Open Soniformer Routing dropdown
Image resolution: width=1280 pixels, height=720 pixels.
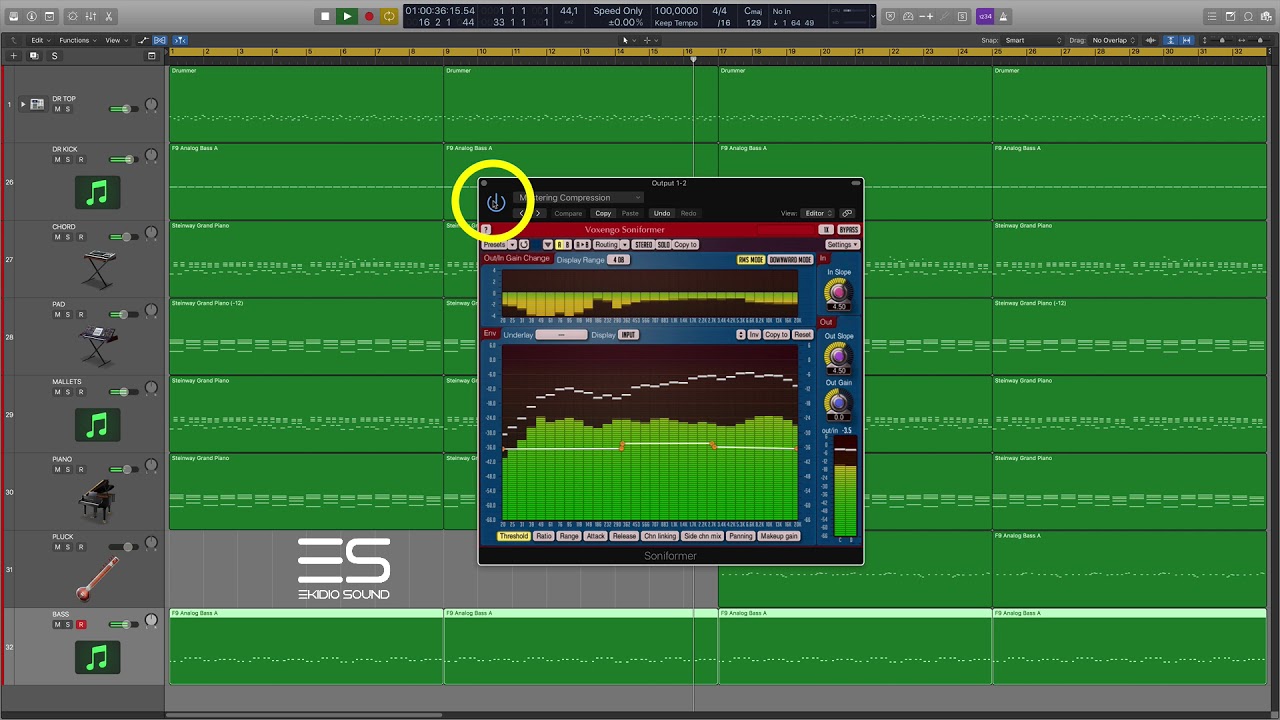click(x=610, y=245)
